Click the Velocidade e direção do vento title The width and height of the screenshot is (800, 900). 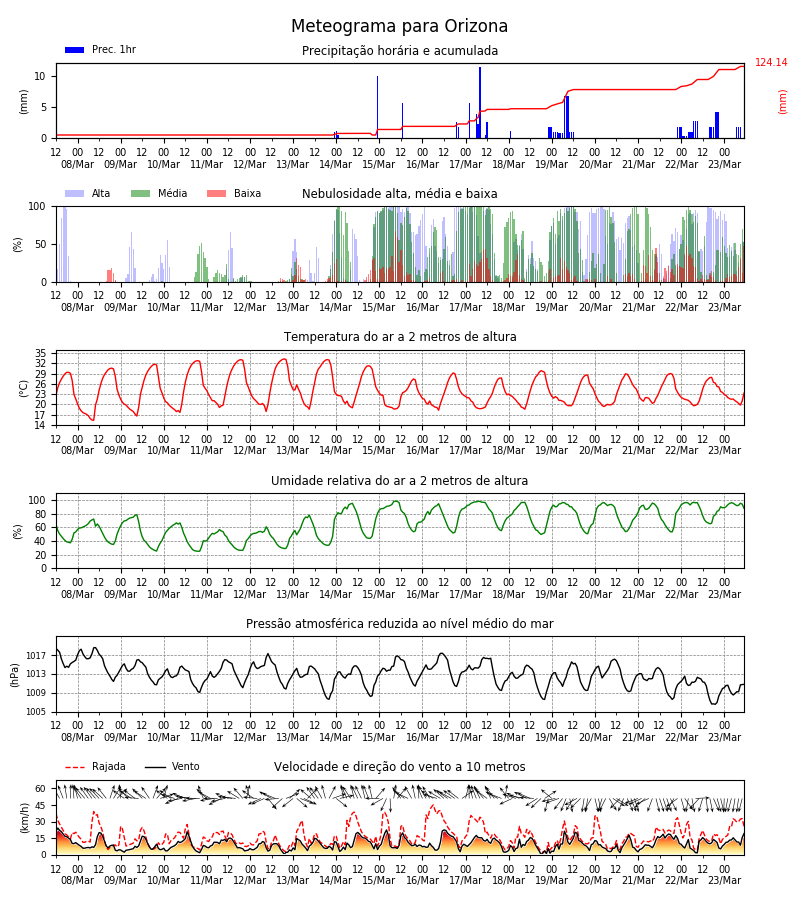tap(399, 766)
